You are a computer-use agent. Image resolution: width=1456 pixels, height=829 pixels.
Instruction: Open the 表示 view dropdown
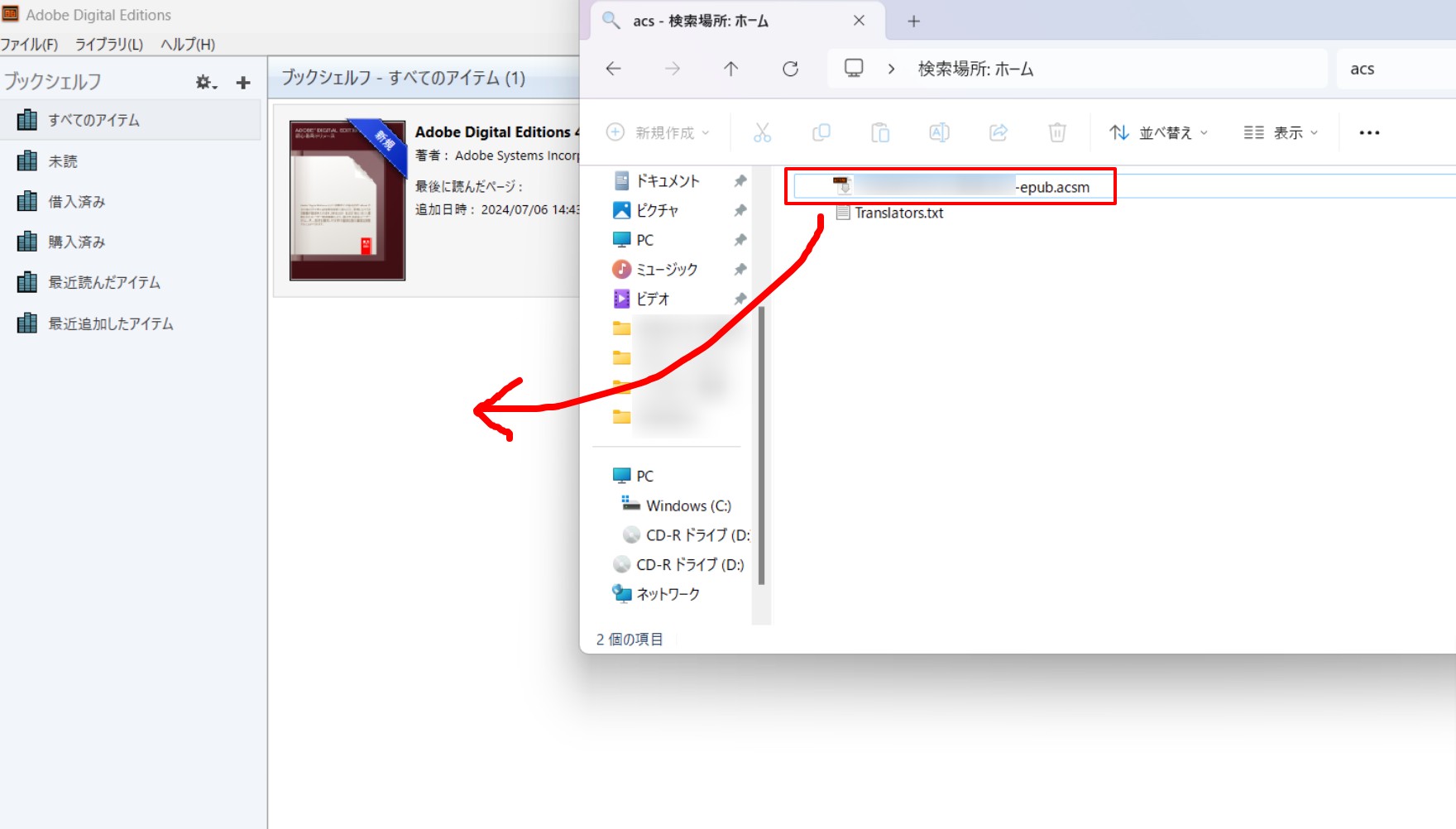(1281, 132)
